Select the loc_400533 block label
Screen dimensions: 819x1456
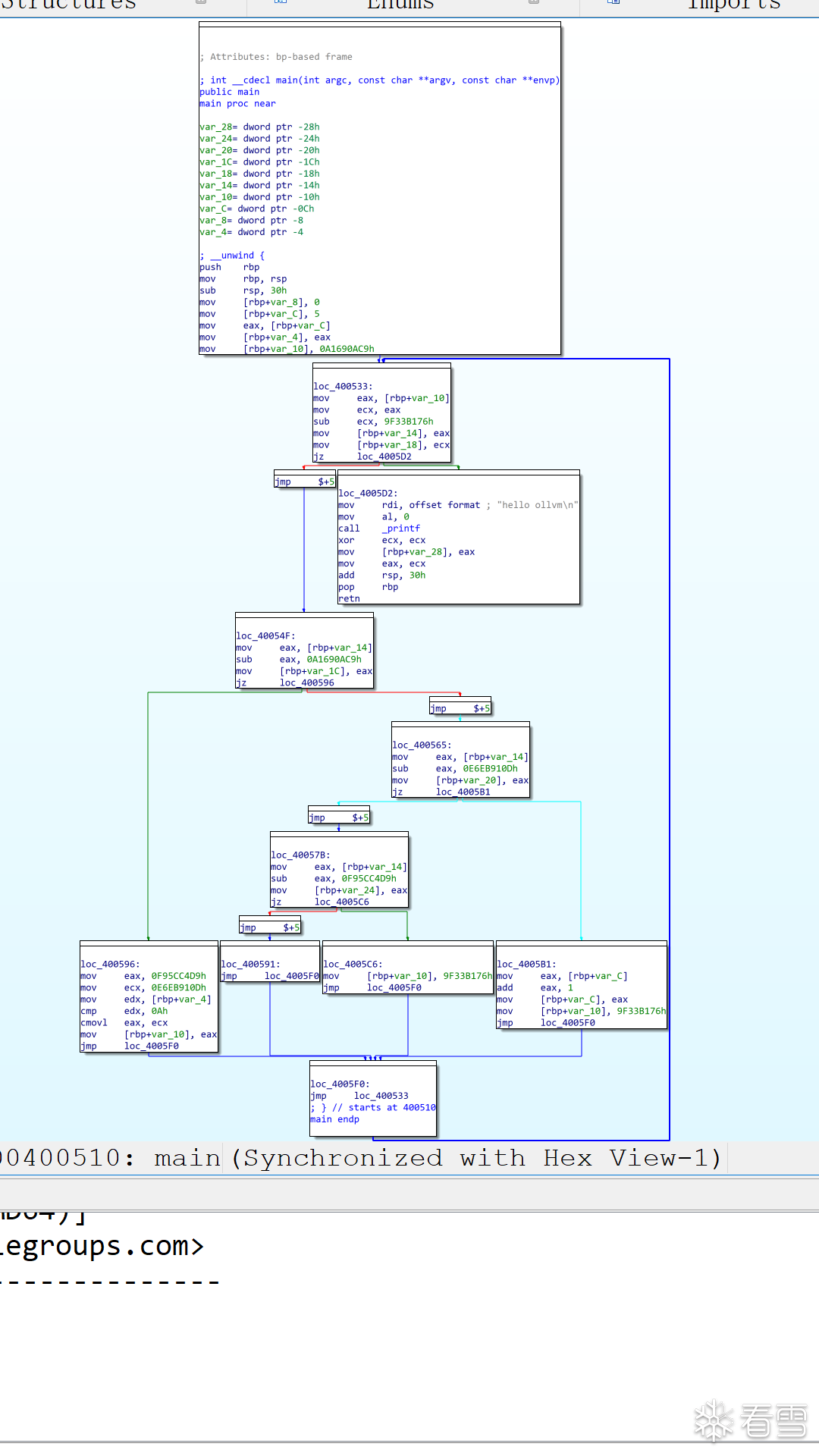344,387
